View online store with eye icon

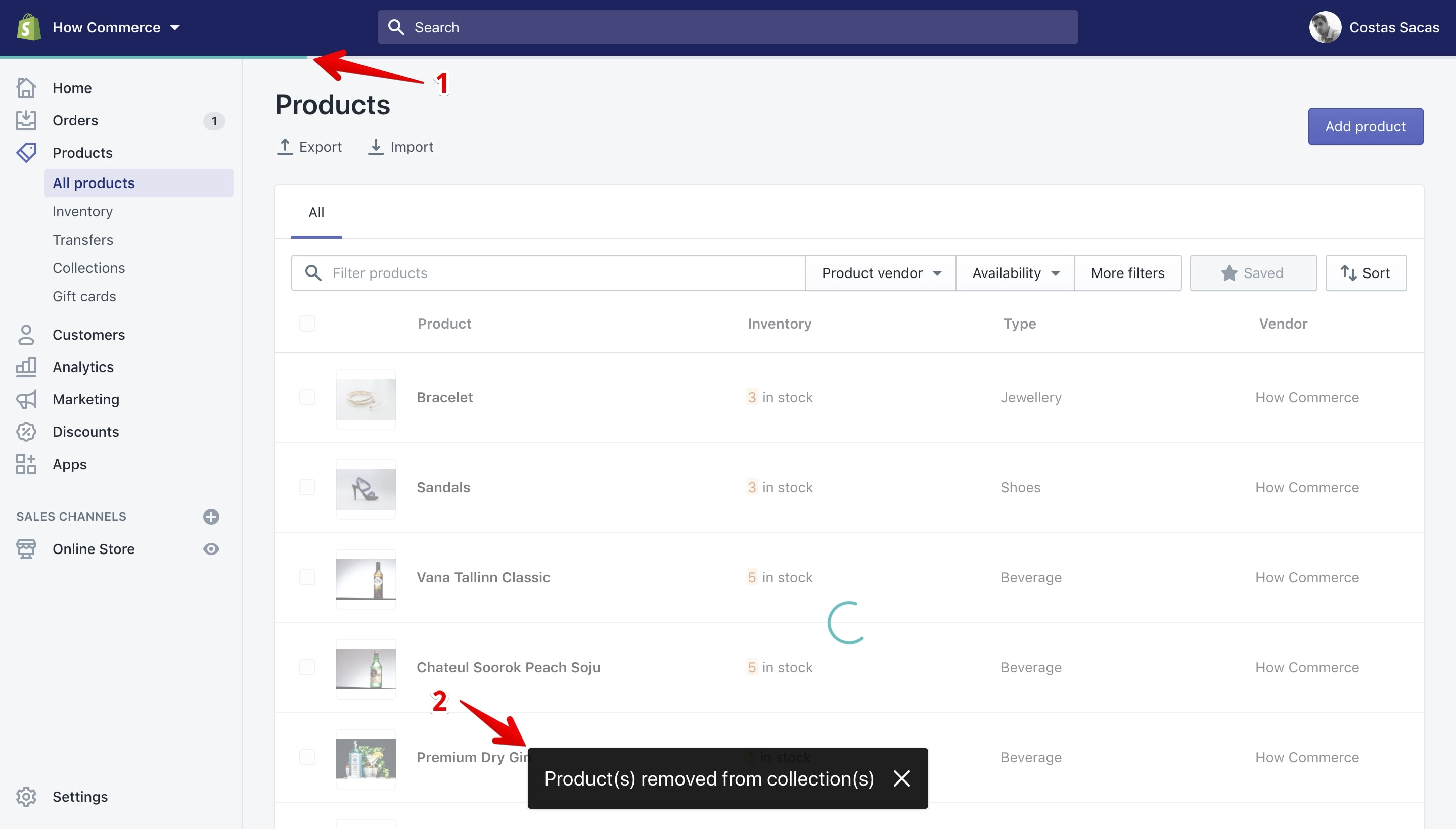coord(211,549)
